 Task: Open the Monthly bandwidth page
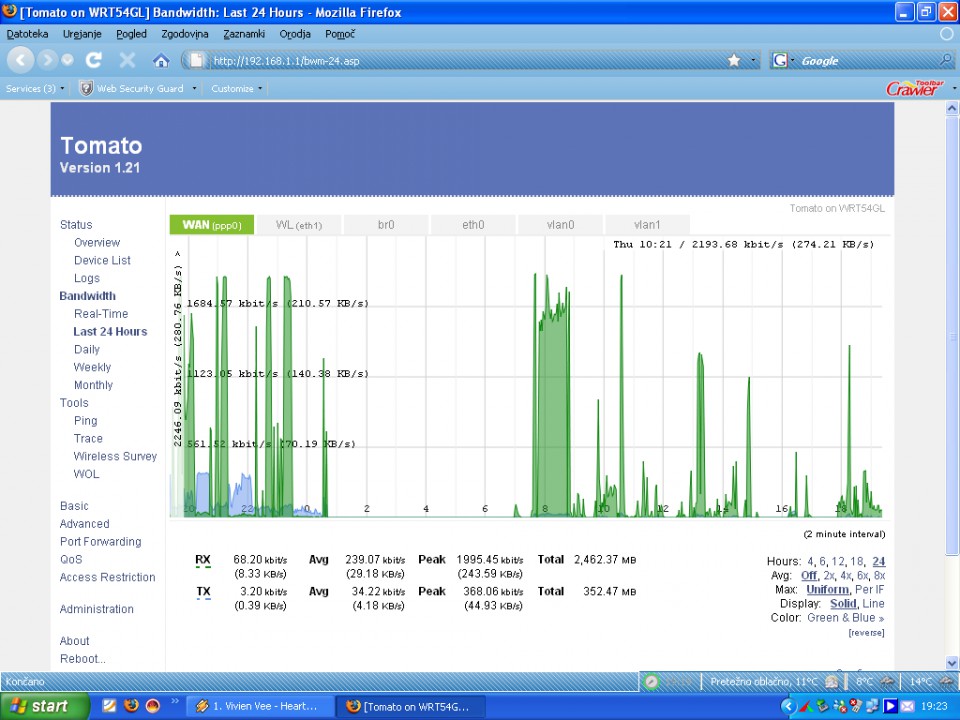point(93,384)
